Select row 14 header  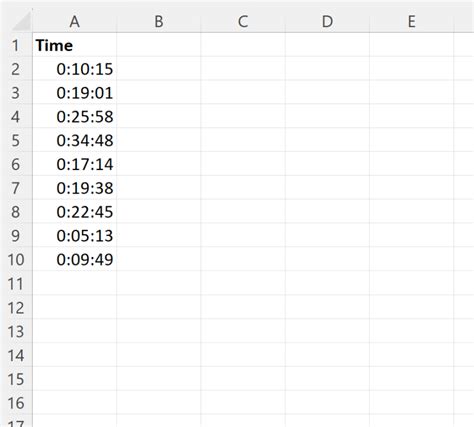(16, 355)
